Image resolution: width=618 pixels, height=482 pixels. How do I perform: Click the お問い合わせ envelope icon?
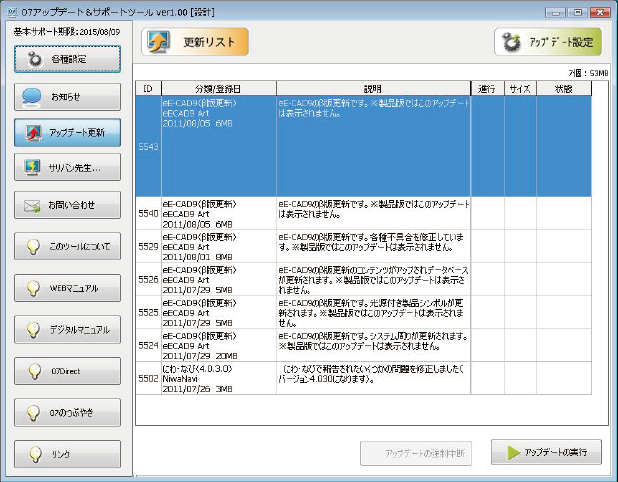pyautogui.click(x=32, y=205)
